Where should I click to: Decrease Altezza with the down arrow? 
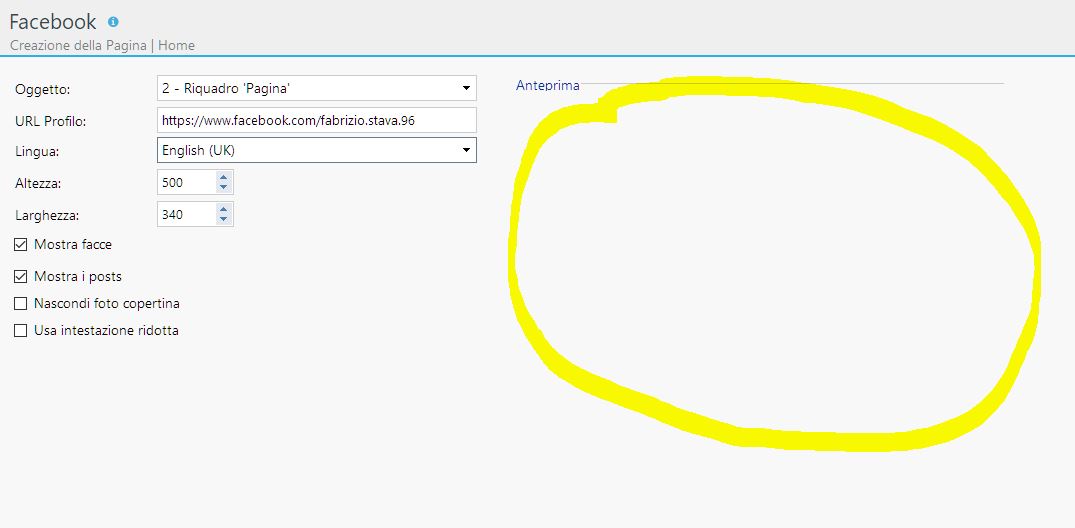pos(223,188)
